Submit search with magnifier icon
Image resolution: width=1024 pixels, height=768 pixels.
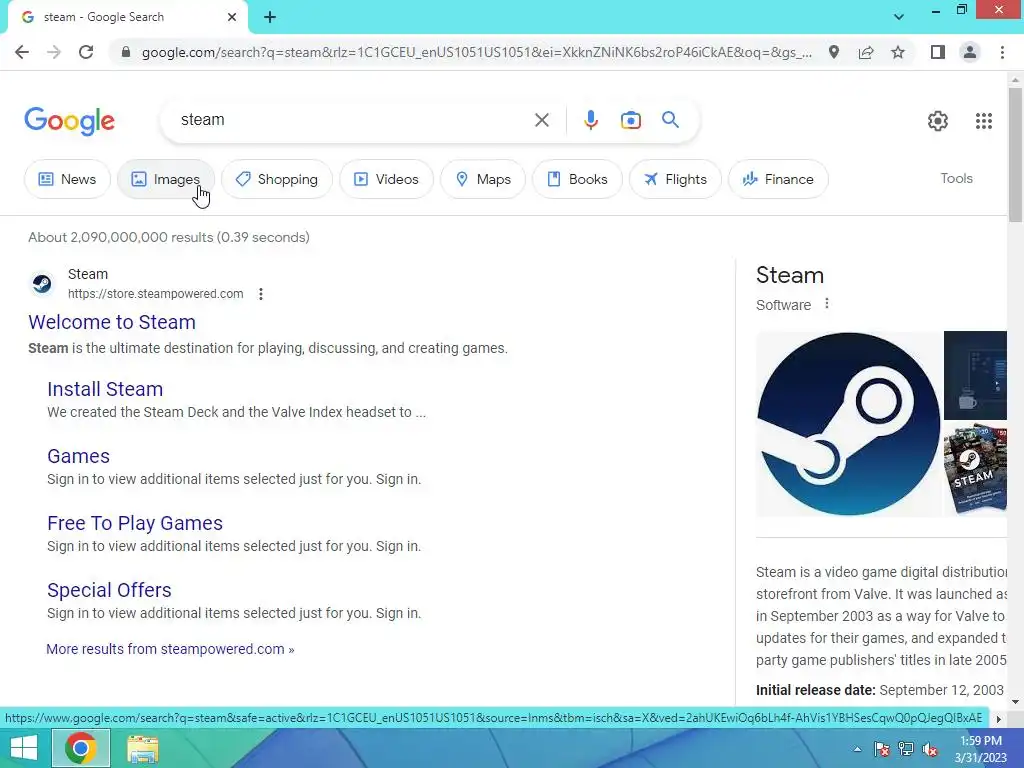670,120
